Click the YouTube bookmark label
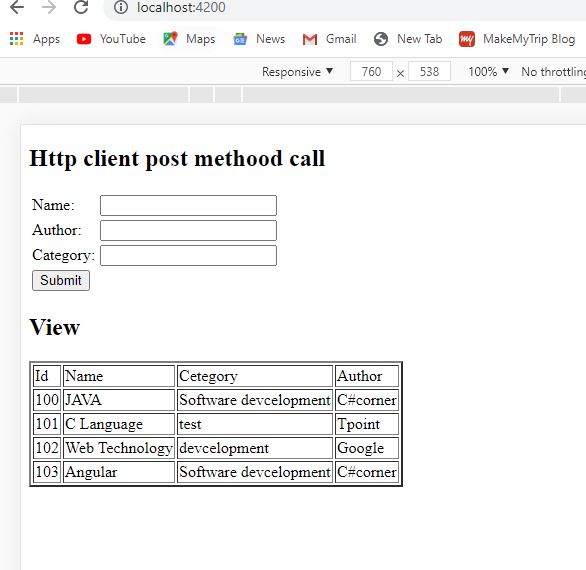586x570 pixels. tap(123, 39)
